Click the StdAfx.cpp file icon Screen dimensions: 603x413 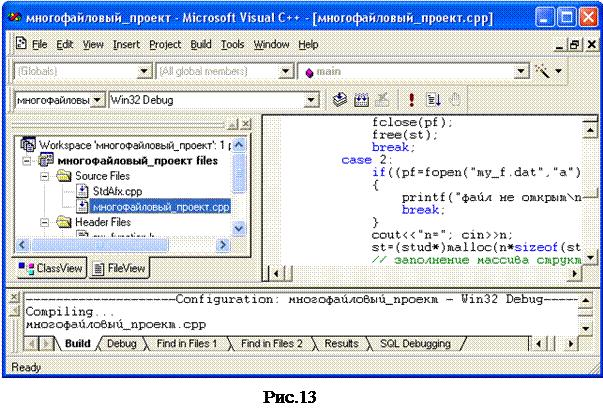(82, 191)
